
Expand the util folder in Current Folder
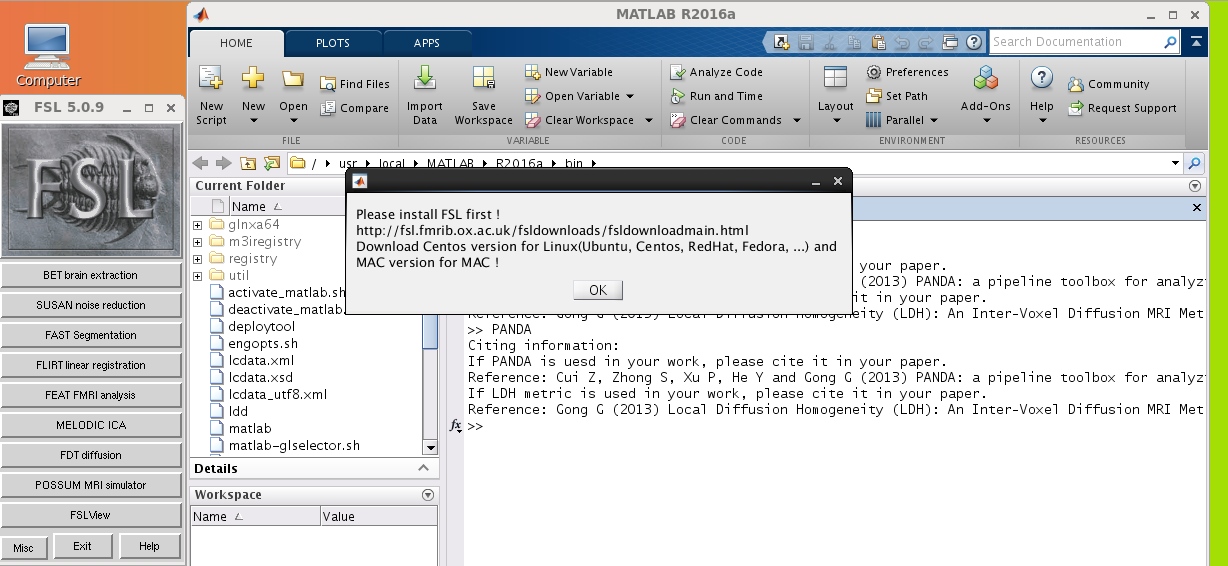point(198,276)
